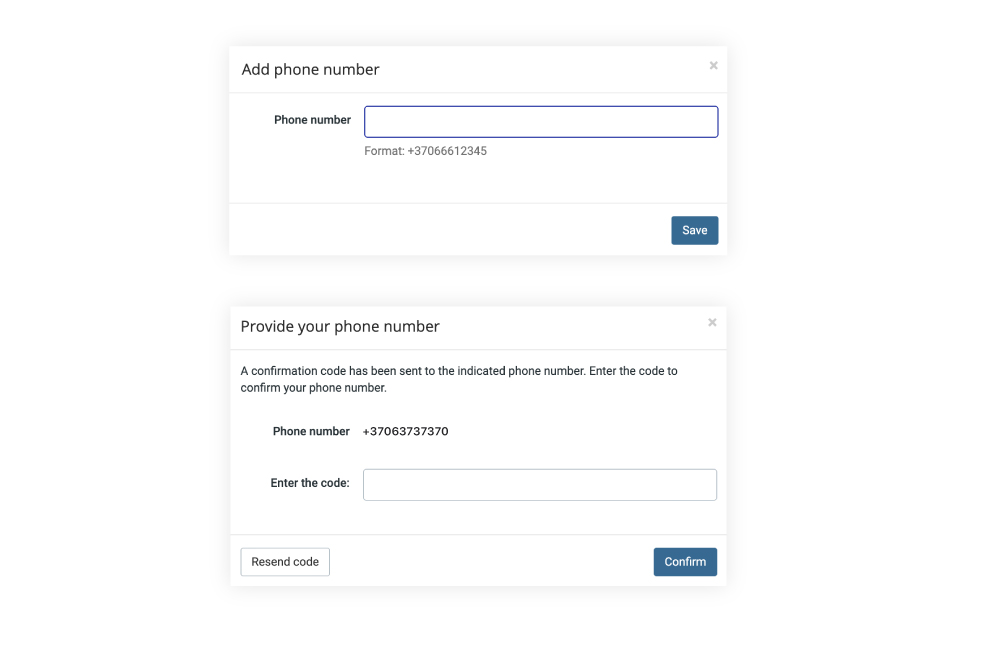Click the Phone number label beside empty input
The height and width of the screenshot is (648, 1000).
312,120
